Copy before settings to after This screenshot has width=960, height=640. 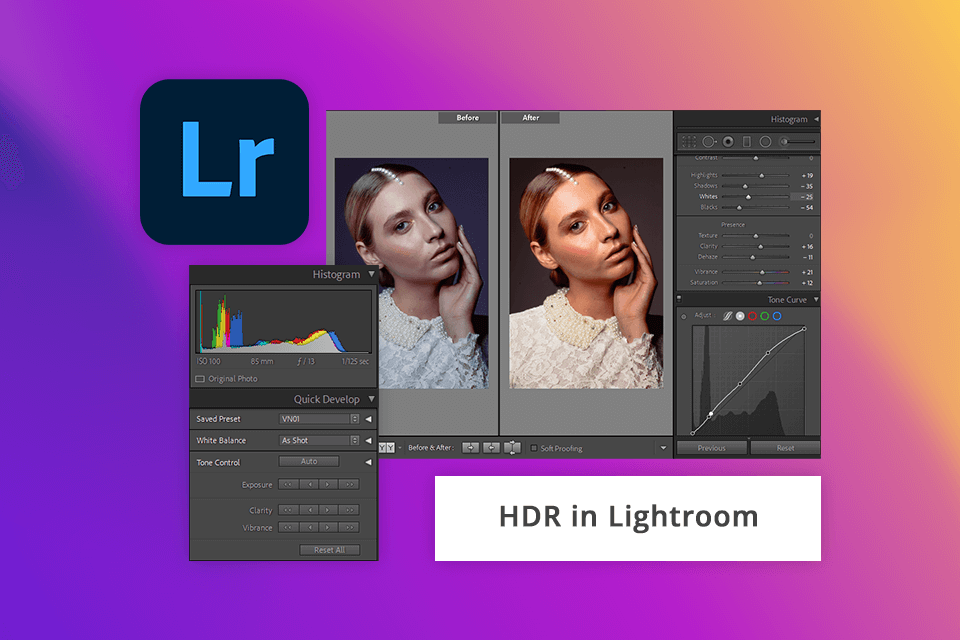(x=470, y=448)
